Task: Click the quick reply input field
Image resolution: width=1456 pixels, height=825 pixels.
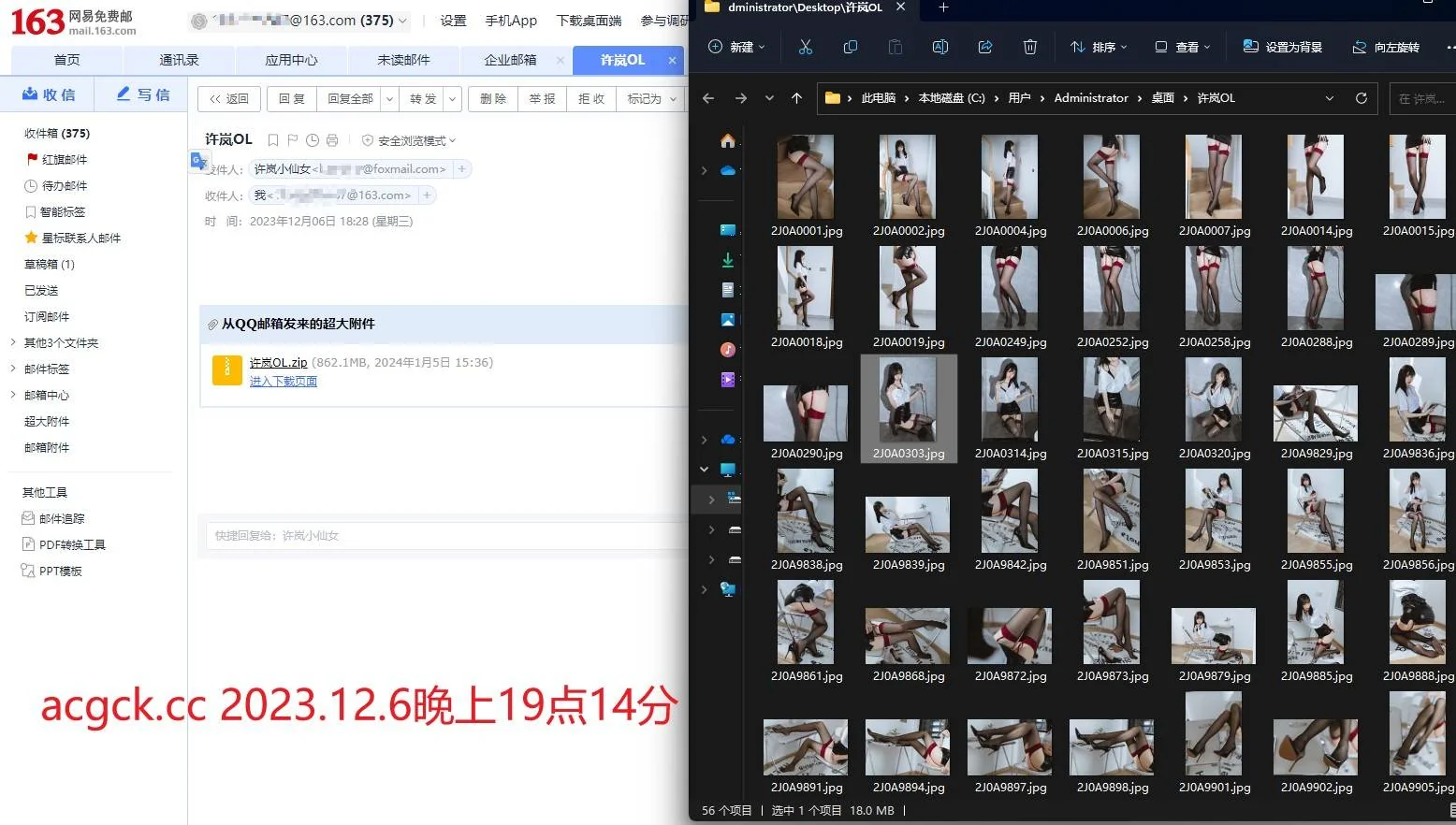Action: point(446,536)
